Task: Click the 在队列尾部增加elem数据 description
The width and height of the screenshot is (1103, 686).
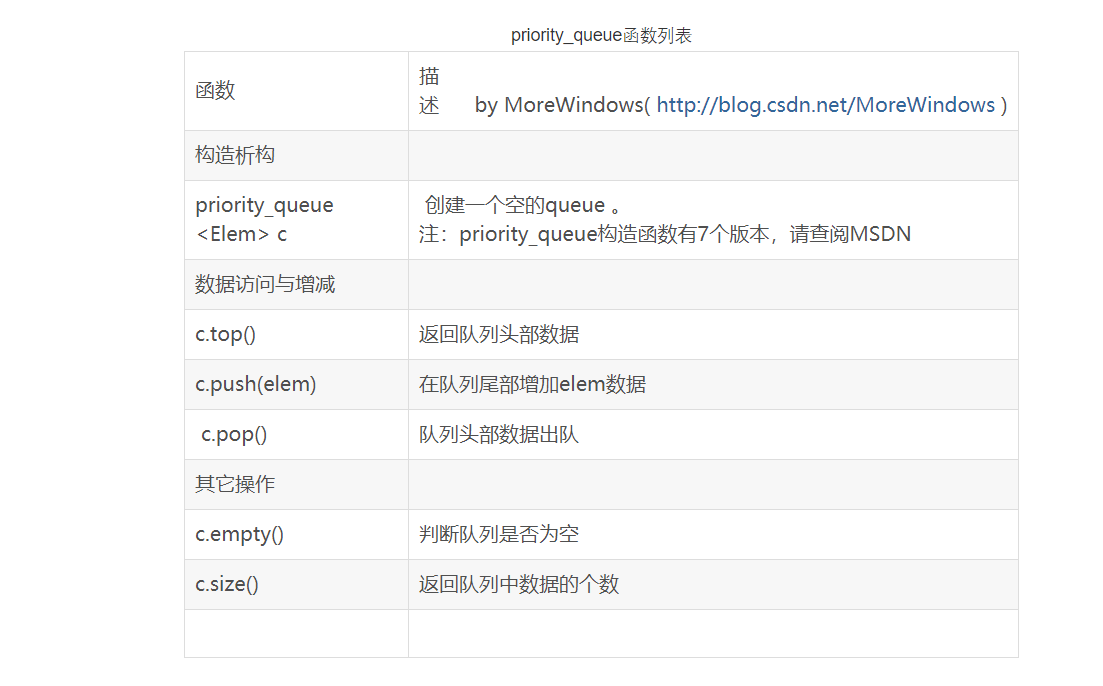Action: (x=532, y=384)
